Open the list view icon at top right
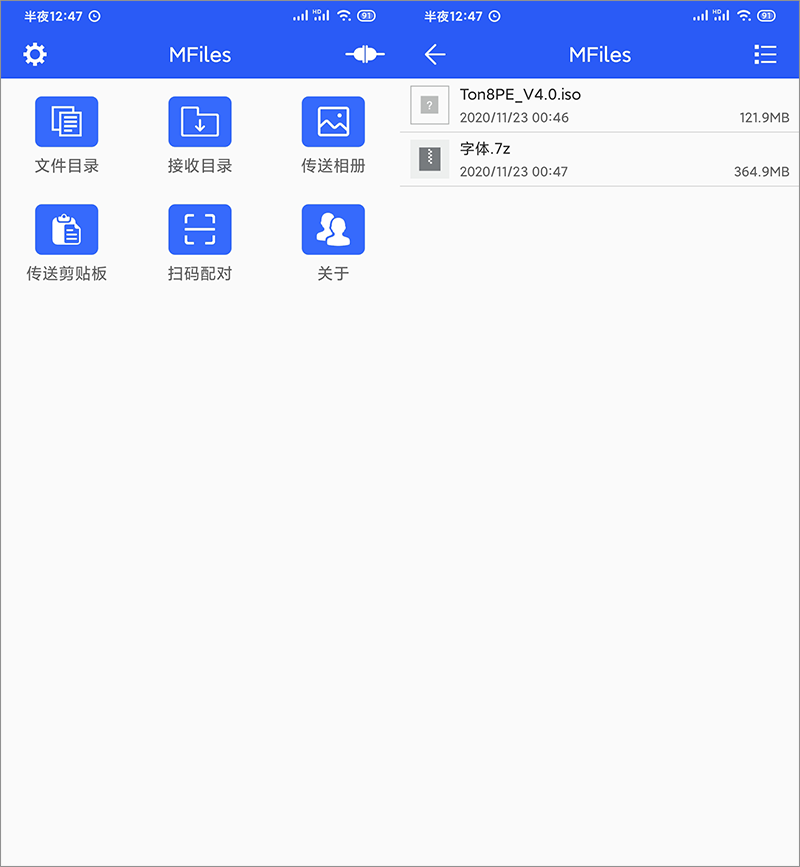This screenshot has width=800, height=867. tap(765, 54)
